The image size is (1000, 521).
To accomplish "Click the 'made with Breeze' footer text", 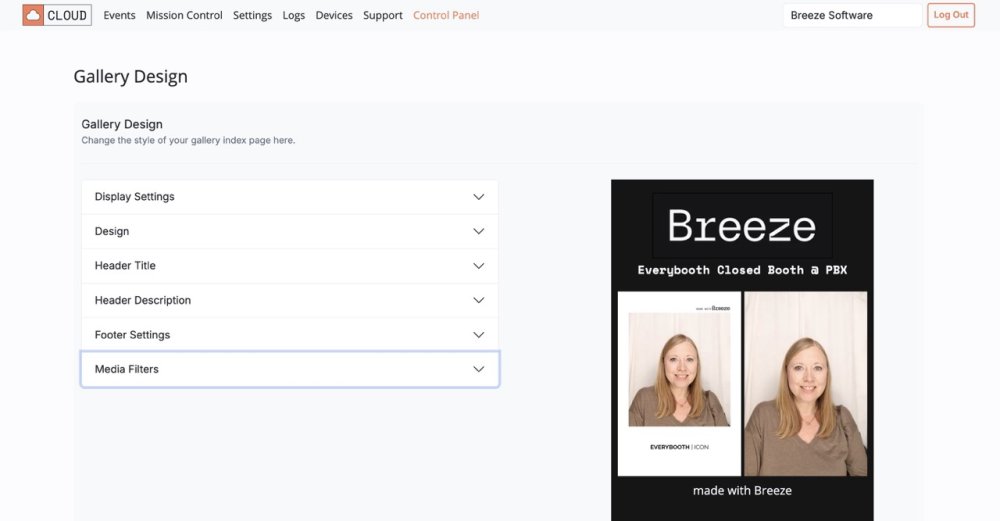I will tap(742, 490).
